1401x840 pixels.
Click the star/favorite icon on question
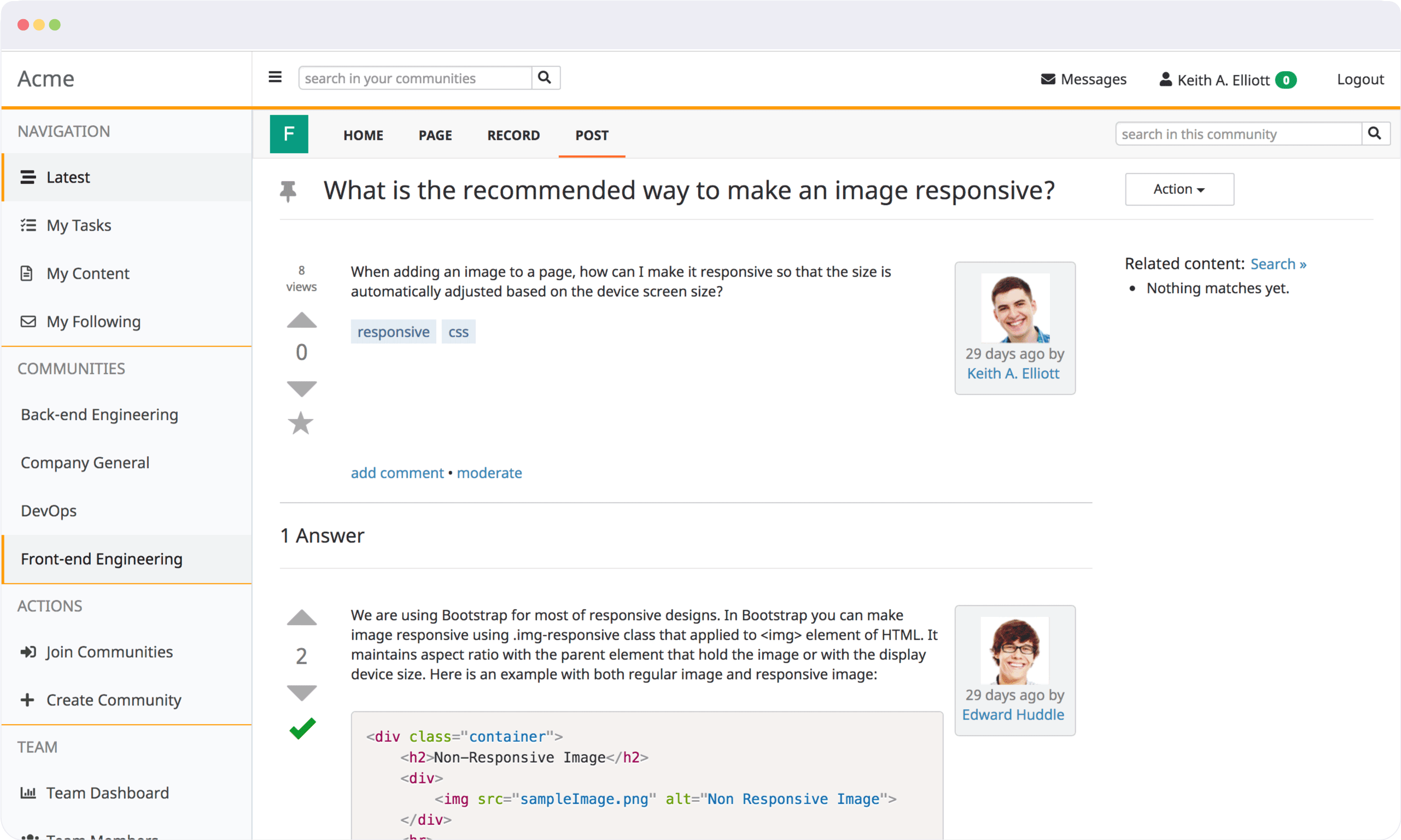[300, 424]
